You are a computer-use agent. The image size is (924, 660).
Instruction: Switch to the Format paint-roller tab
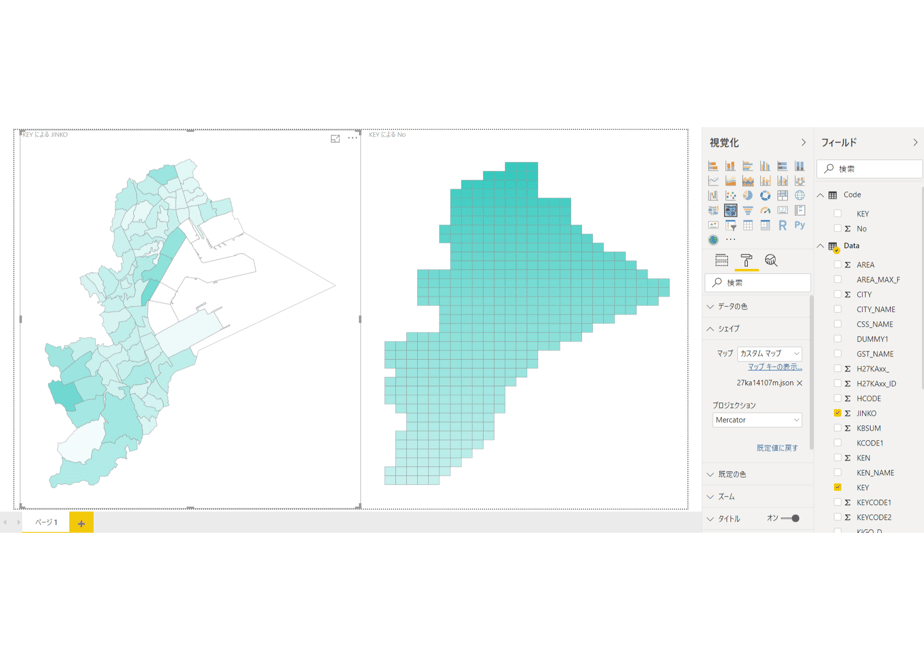click(746, 260)
